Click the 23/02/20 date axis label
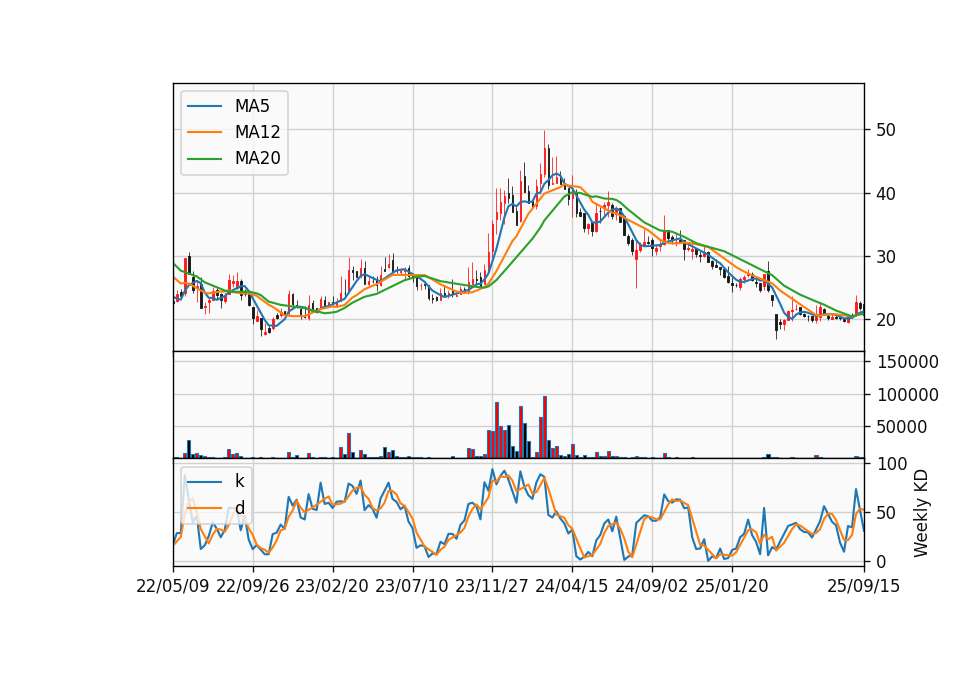The width and height of the screenshot is (960, 690). (332, 586)
